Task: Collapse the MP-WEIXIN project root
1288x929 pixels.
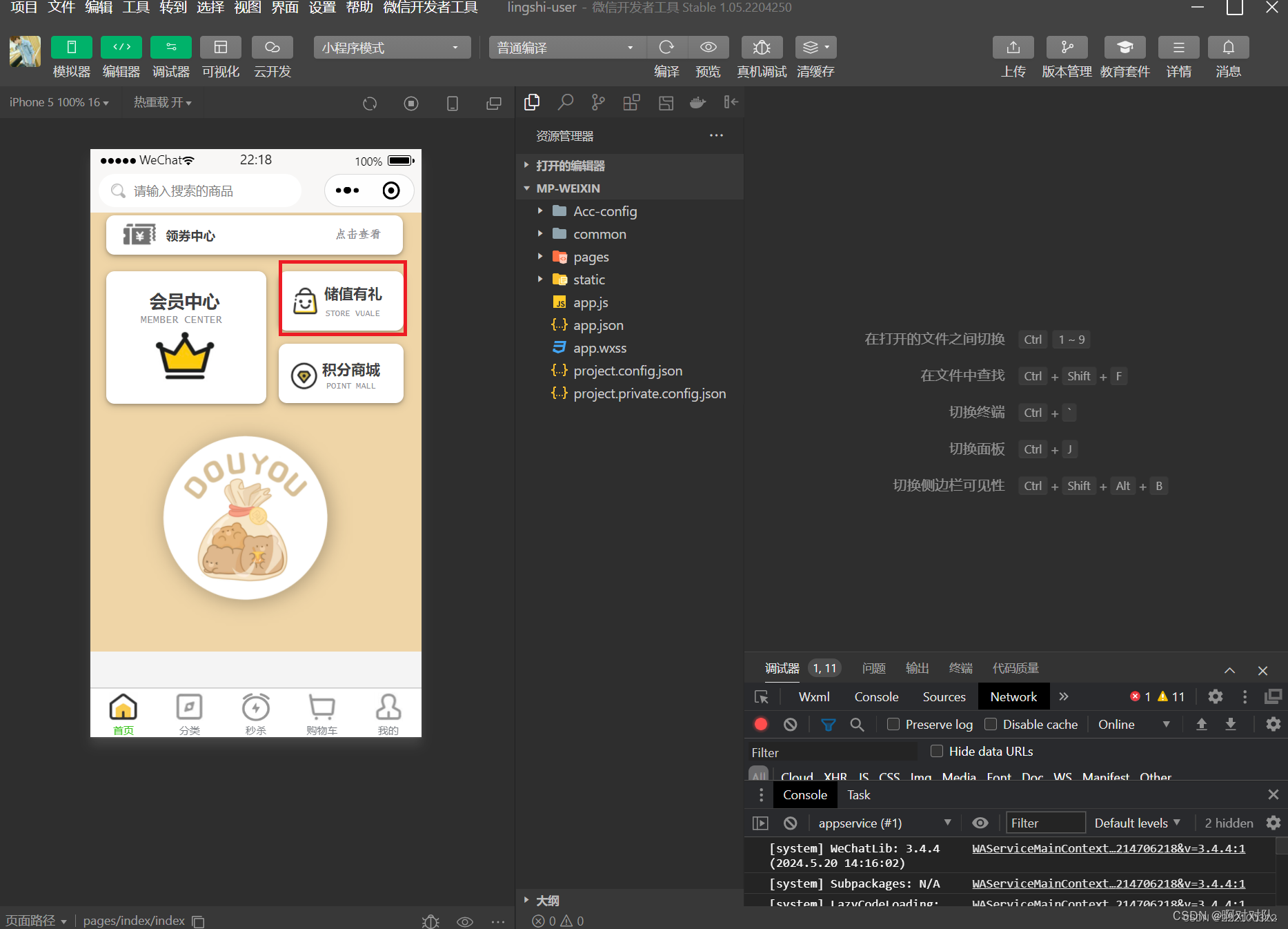Action: tap(629, 188)
